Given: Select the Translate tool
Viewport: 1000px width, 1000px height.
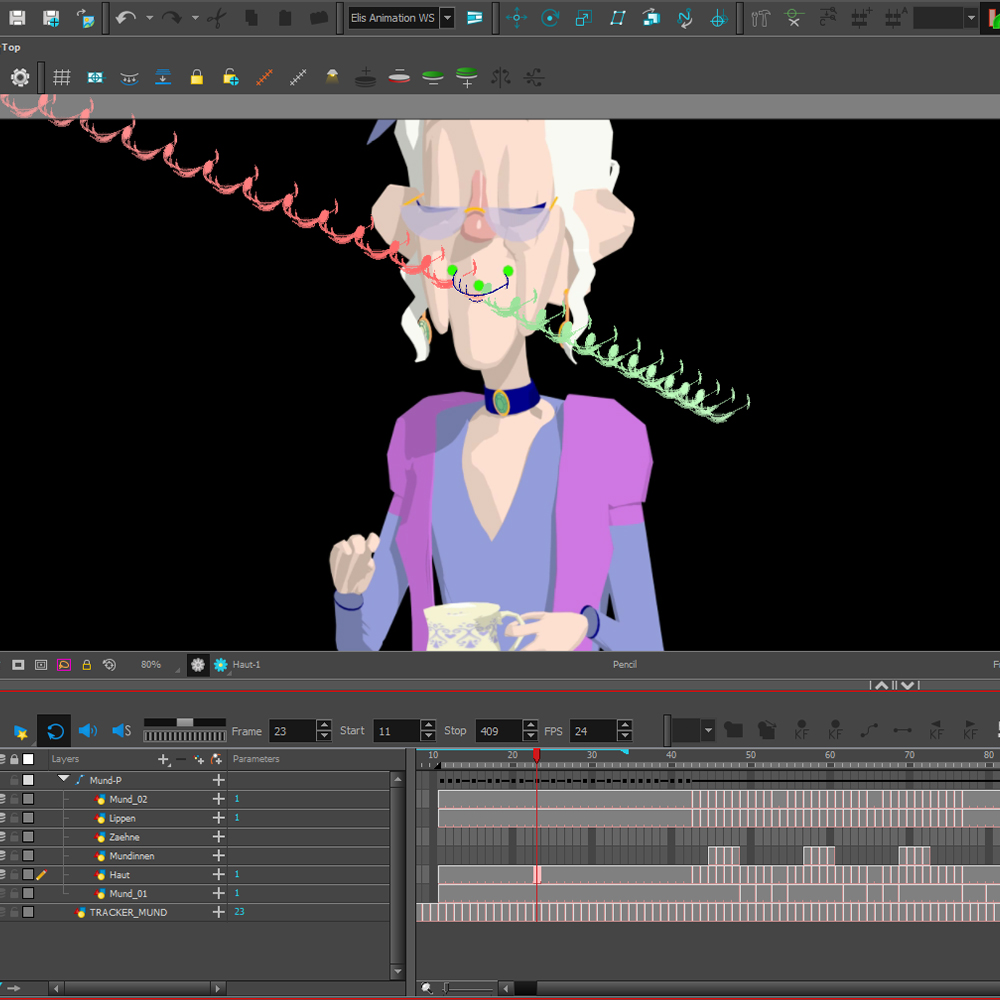Looking at the screenshot, I should 516,18.
